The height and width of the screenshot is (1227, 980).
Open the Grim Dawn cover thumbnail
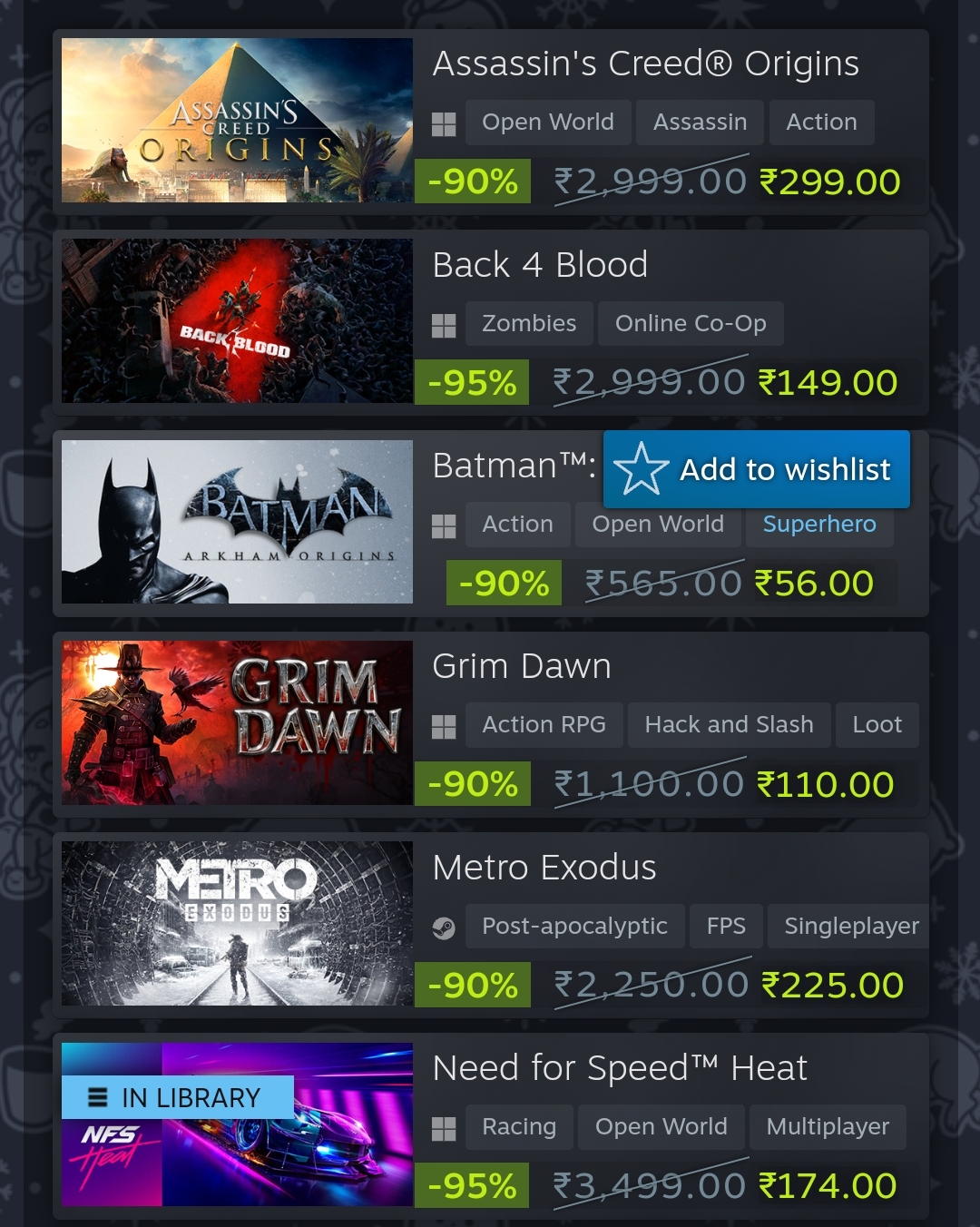point(237,722)
